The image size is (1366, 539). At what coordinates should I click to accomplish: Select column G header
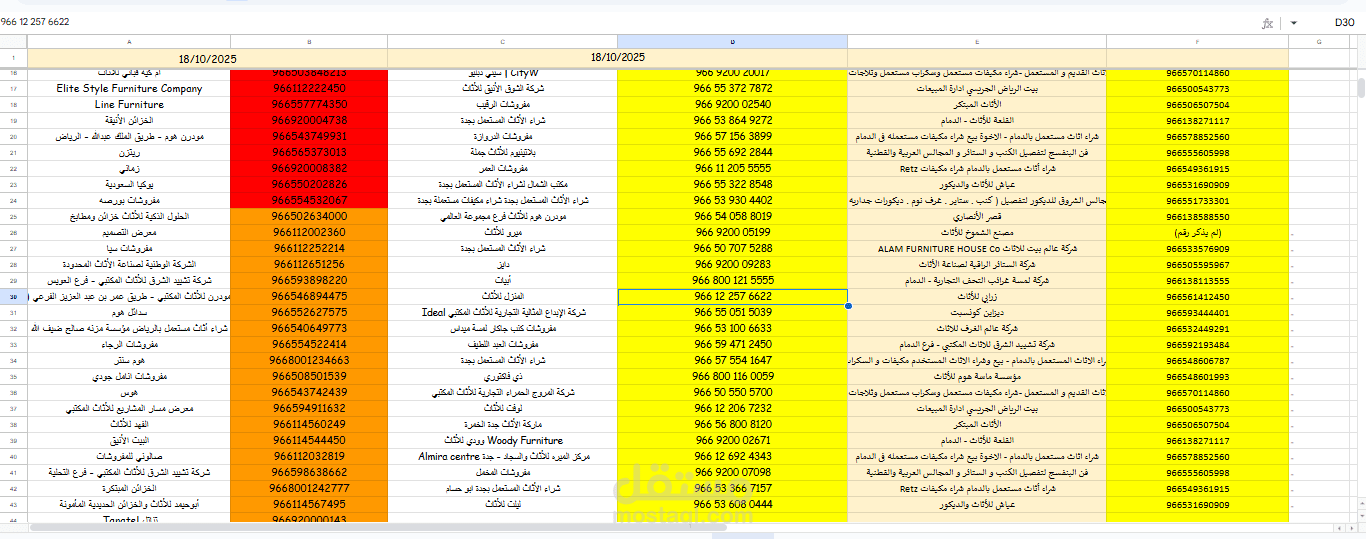(x=1319, y=41)
